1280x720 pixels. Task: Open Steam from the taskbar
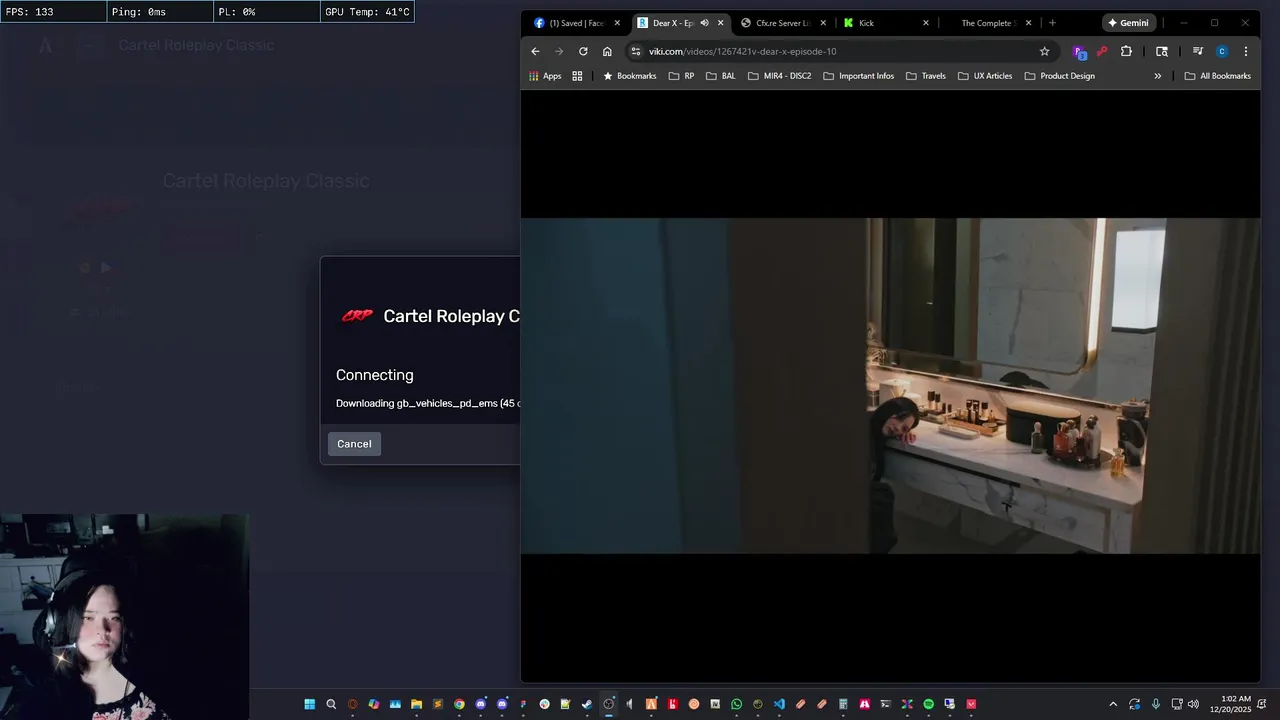tap(587, 704)
